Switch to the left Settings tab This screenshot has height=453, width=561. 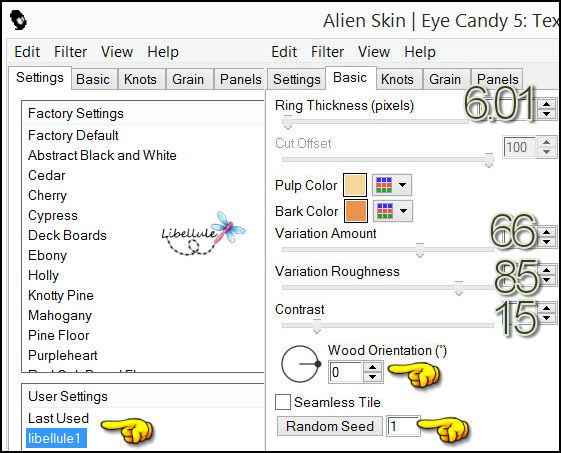click(x=40, y=78)
